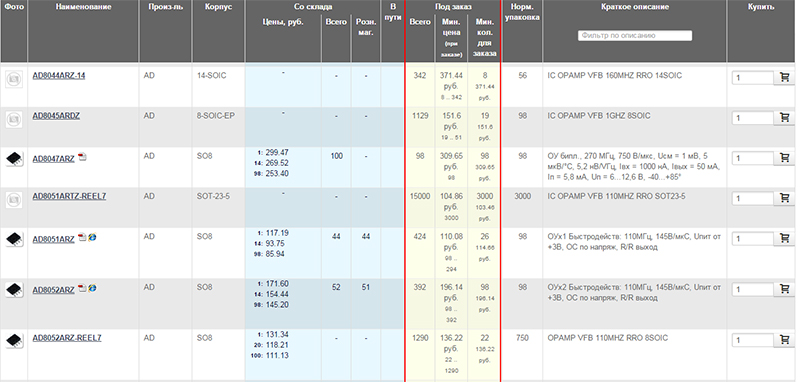
Task: Click price '299.47' for AD8047ARZ
Action: click(x=277, y=152)
